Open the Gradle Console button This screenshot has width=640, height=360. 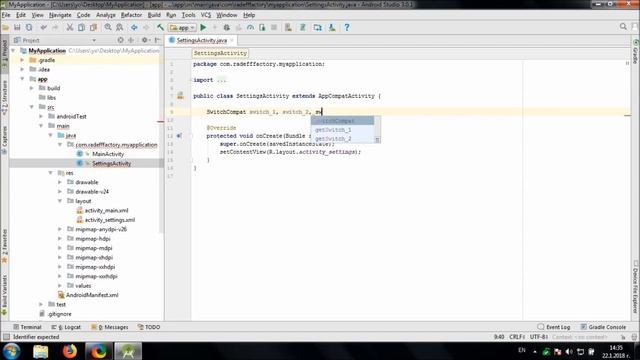603,327
